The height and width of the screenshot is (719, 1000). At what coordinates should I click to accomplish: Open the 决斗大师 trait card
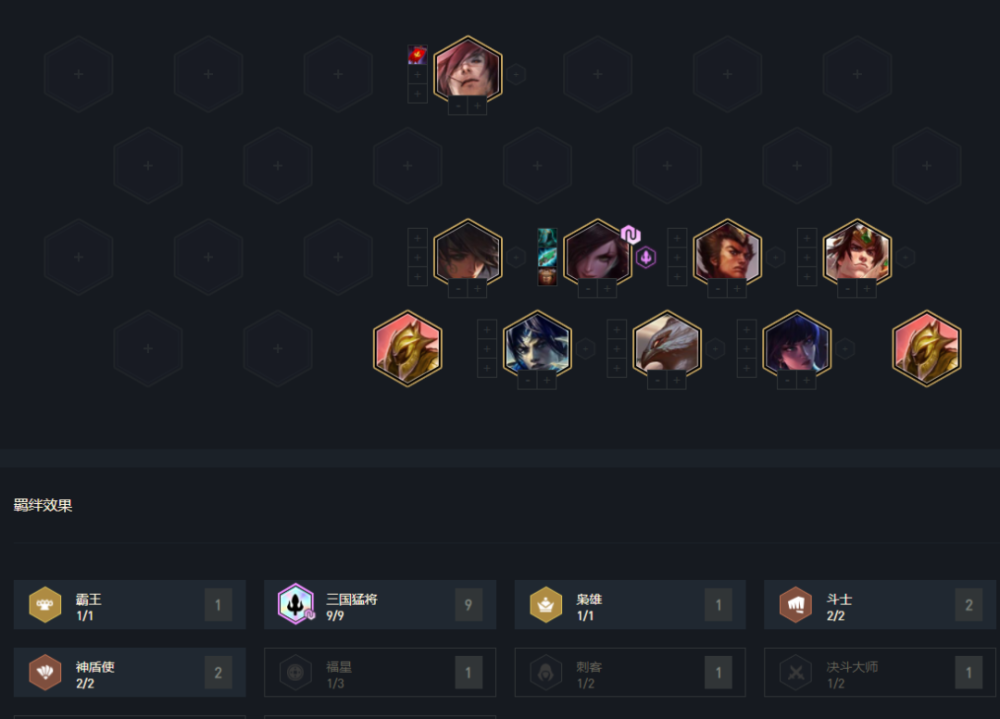880,672
